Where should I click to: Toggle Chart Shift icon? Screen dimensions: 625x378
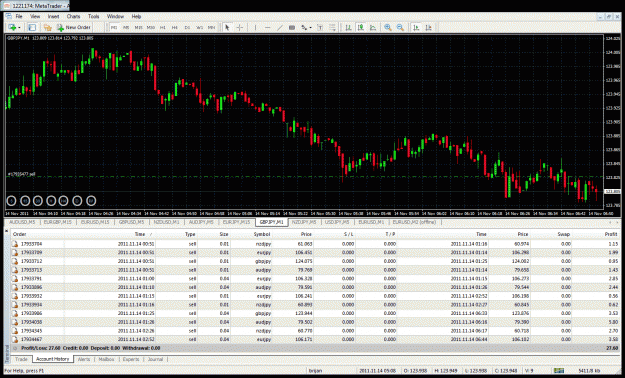428,28
